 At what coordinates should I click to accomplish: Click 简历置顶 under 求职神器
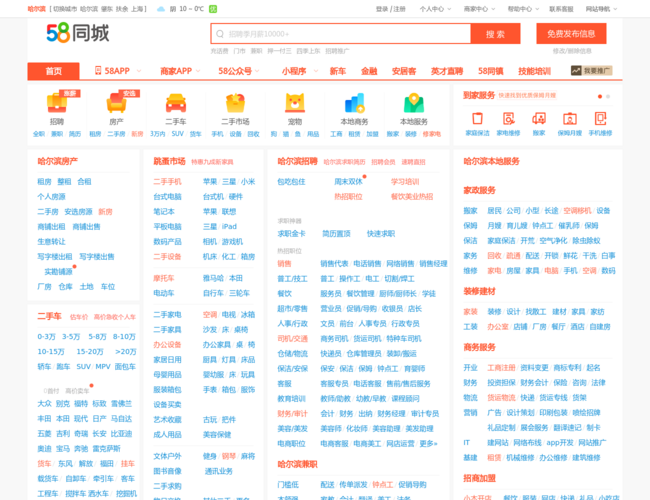point(336,234)
